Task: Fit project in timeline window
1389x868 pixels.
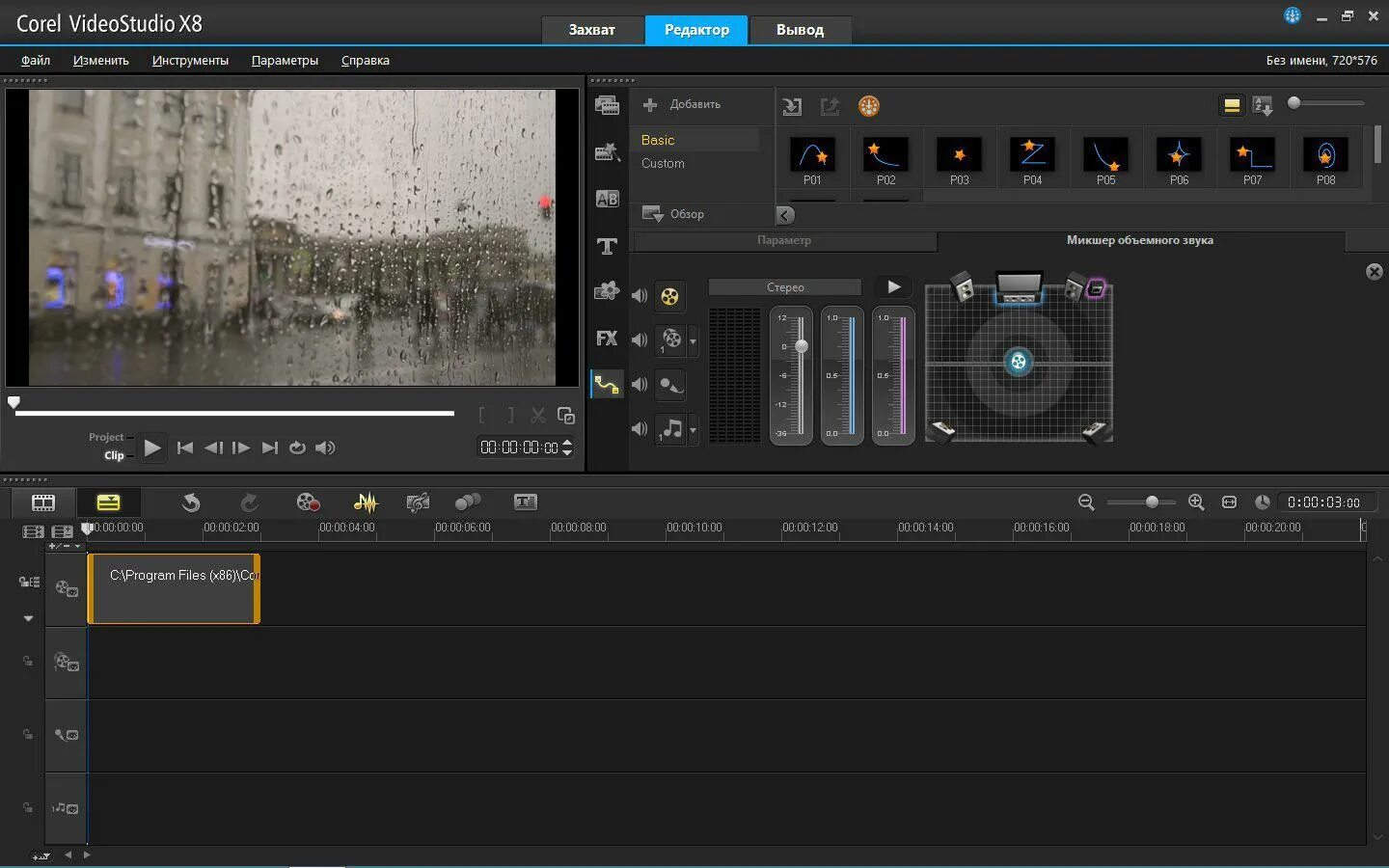Action: point(1229,502)
